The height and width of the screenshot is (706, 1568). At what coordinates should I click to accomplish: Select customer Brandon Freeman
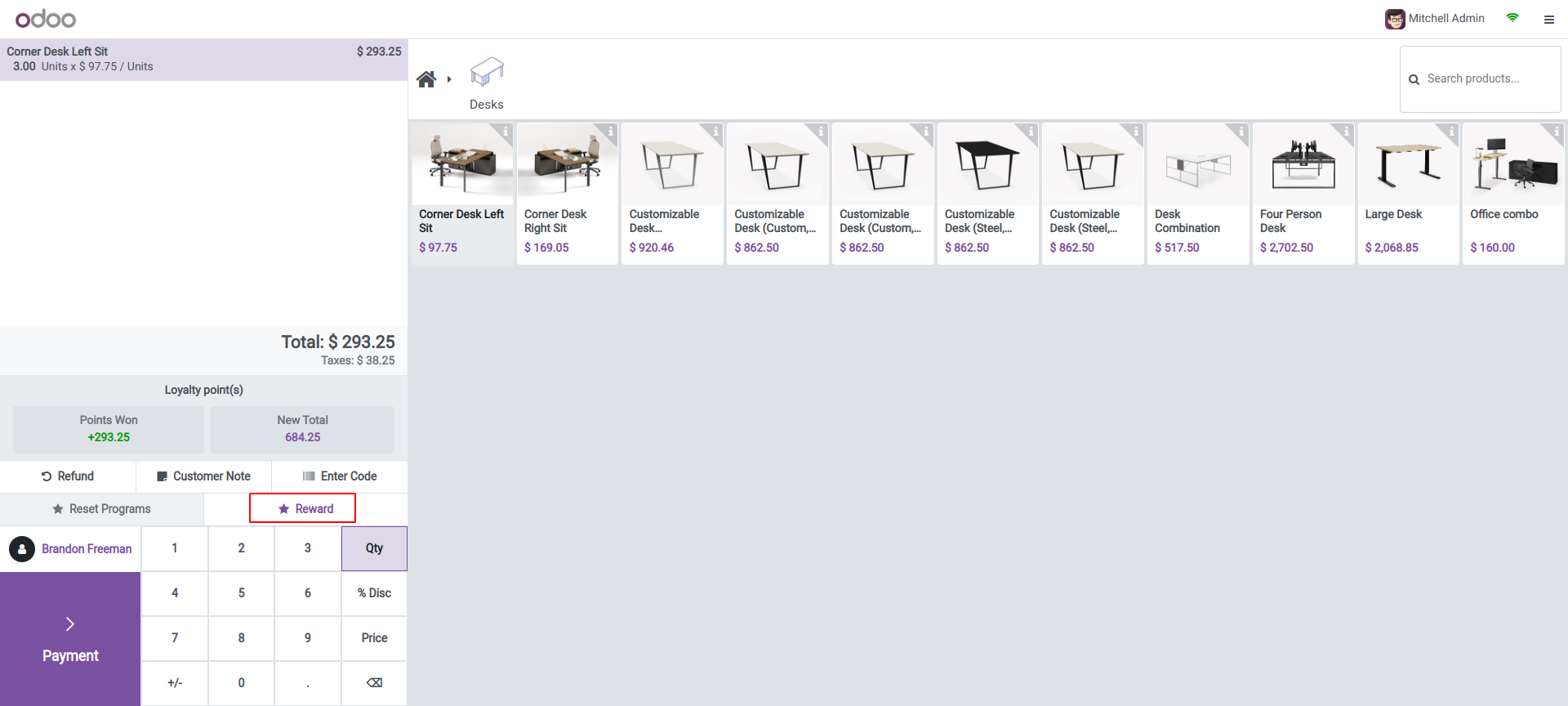pyautogui.click(x=71, y=549)
